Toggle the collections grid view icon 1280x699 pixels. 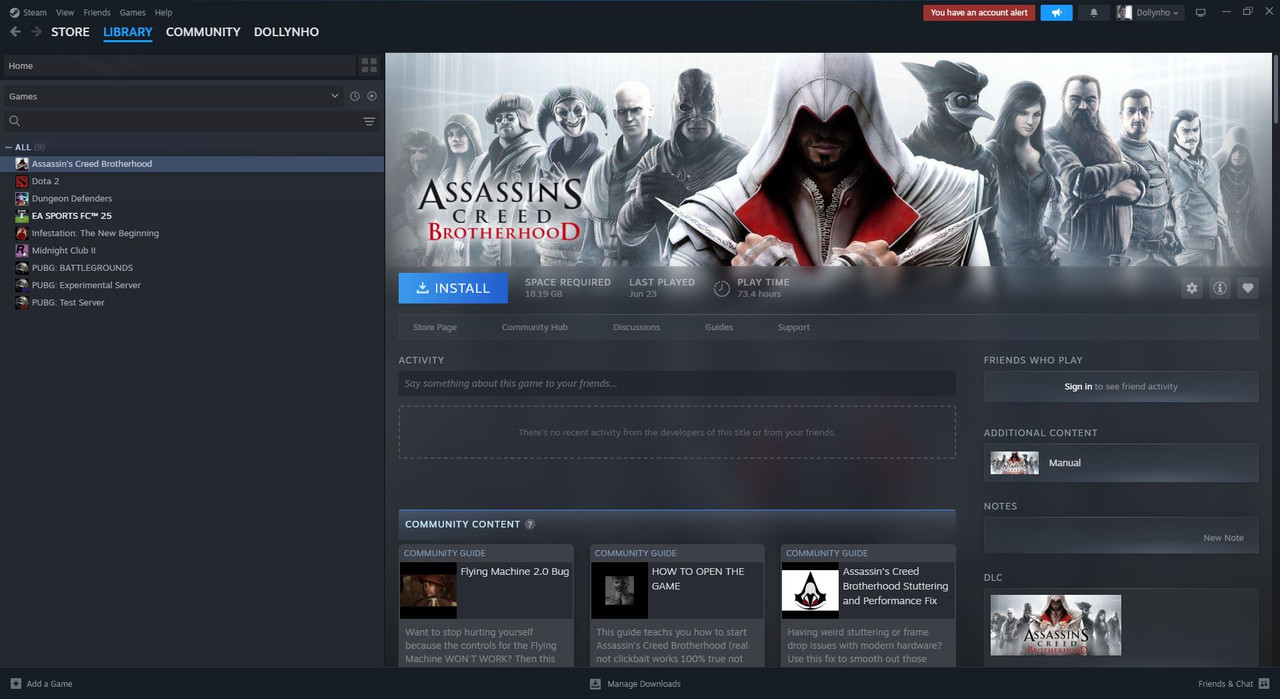click(x=369, y=65)
